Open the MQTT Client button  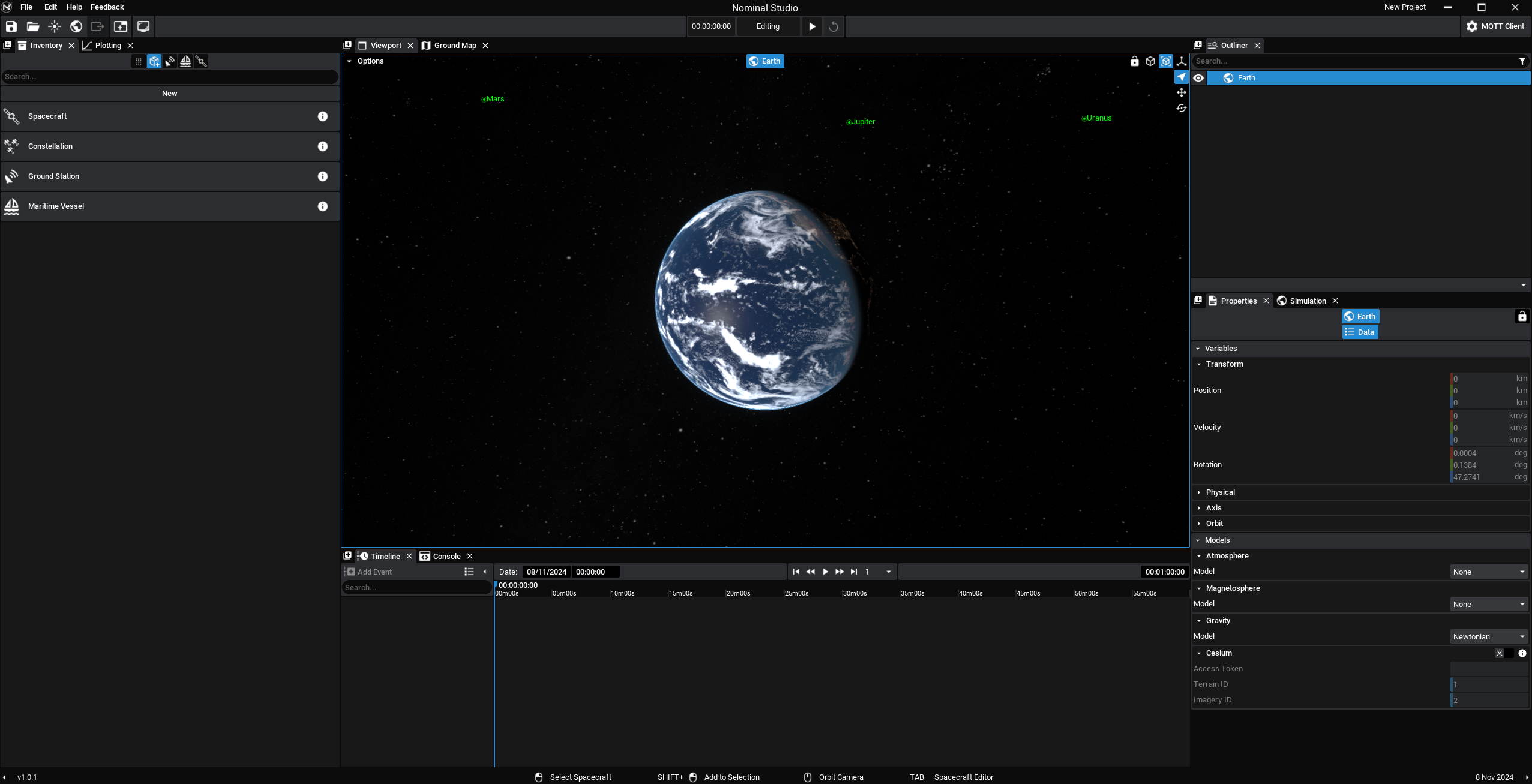tap(1495, 26)
